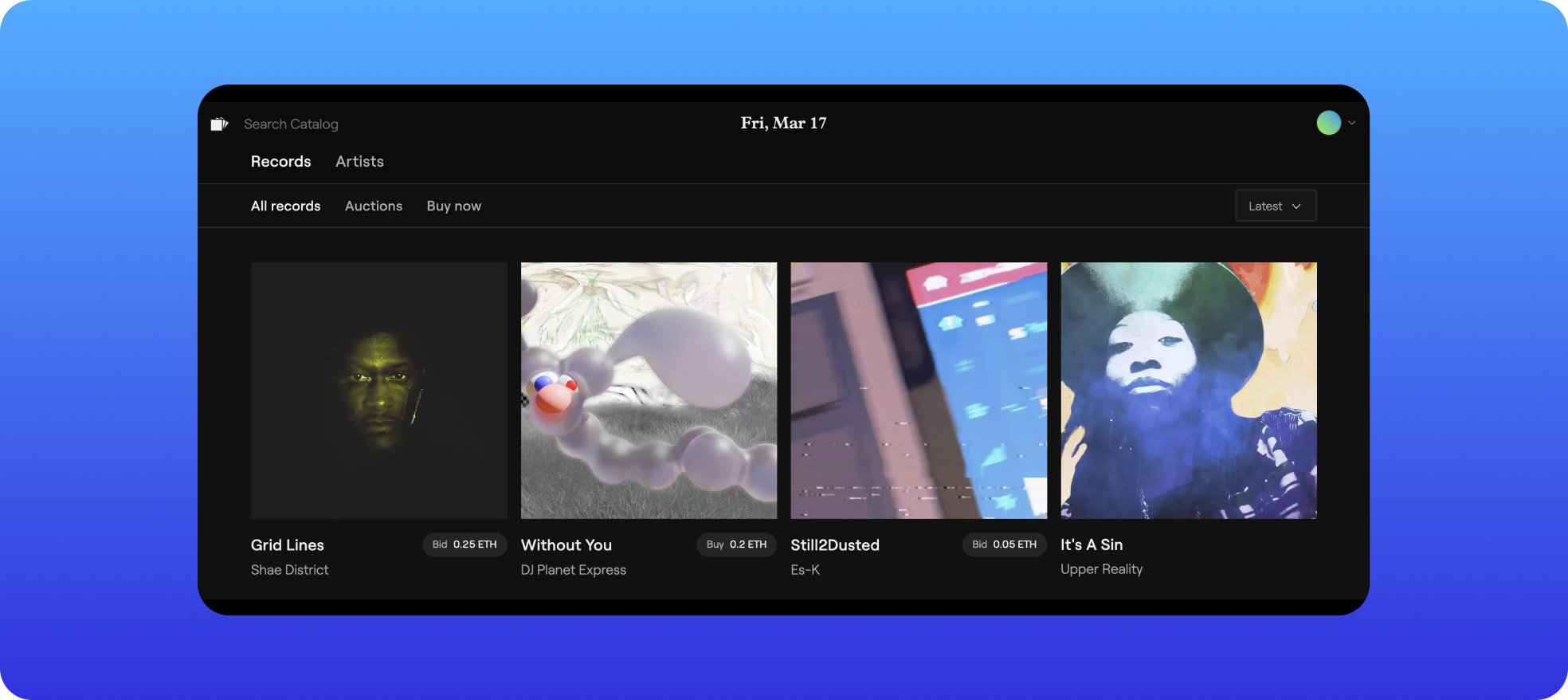This screenshot has width=1568, height=700.
Task: Open the Without You record title
Action: click(x=566, y=545)
